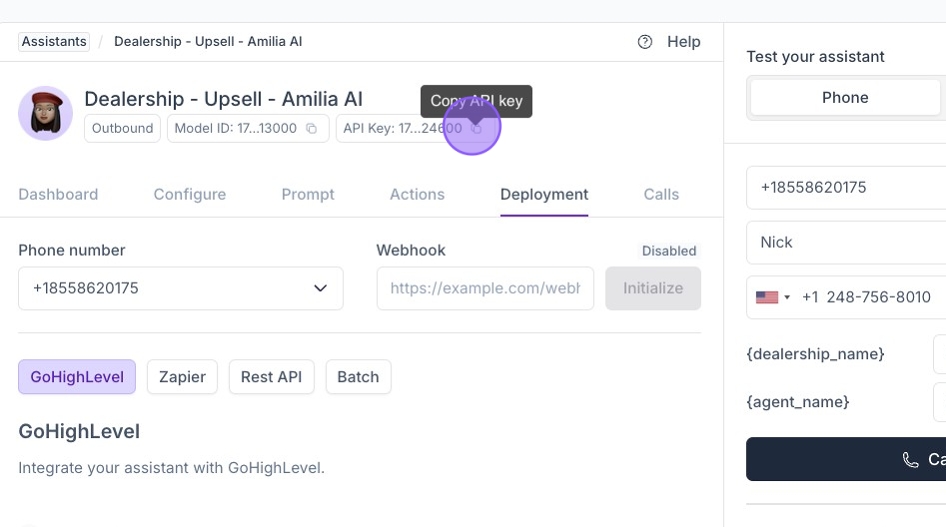Expand the Phone number dropdown
The height and width of the screenshot is (527, 946).
(x=320, y=288)
